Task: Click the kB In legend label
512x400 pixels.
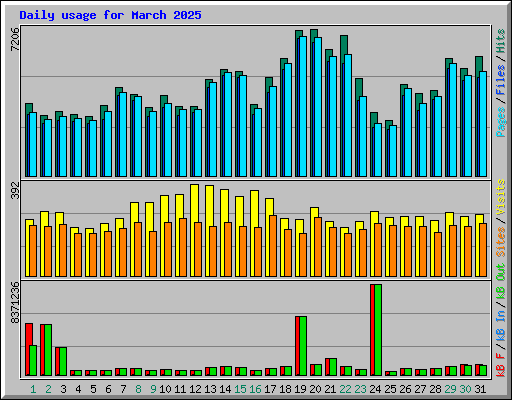Action: tap(501, 326)
